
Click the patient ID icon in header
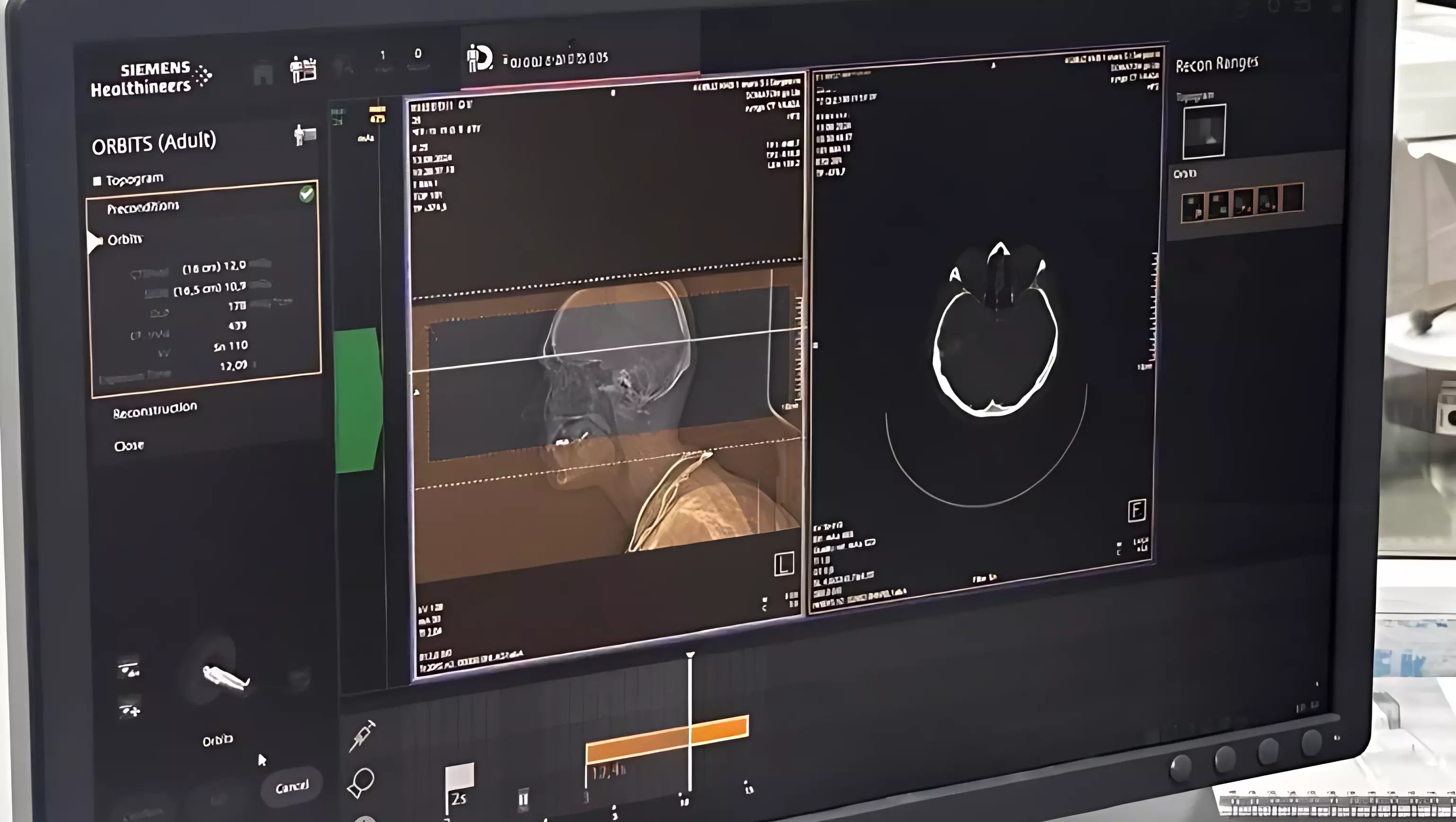[x=479, y=58]
